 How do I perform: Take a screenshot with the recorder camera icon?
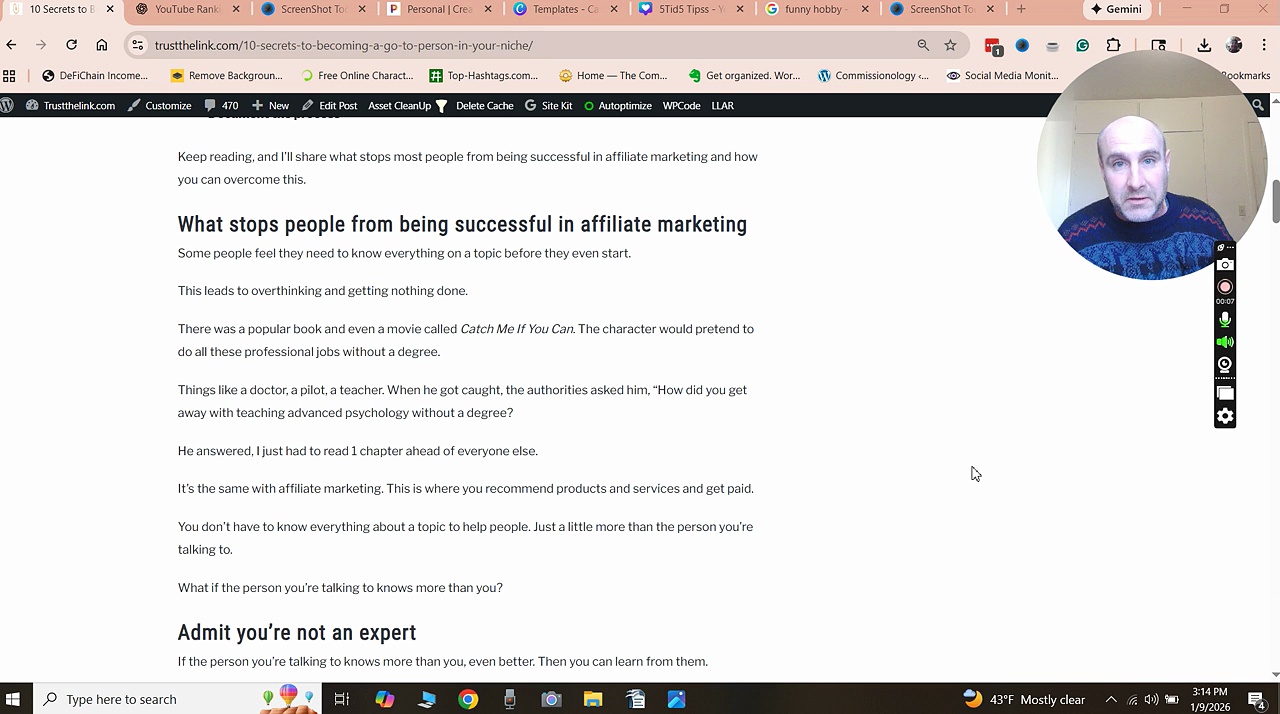(x=1225, y=264)
